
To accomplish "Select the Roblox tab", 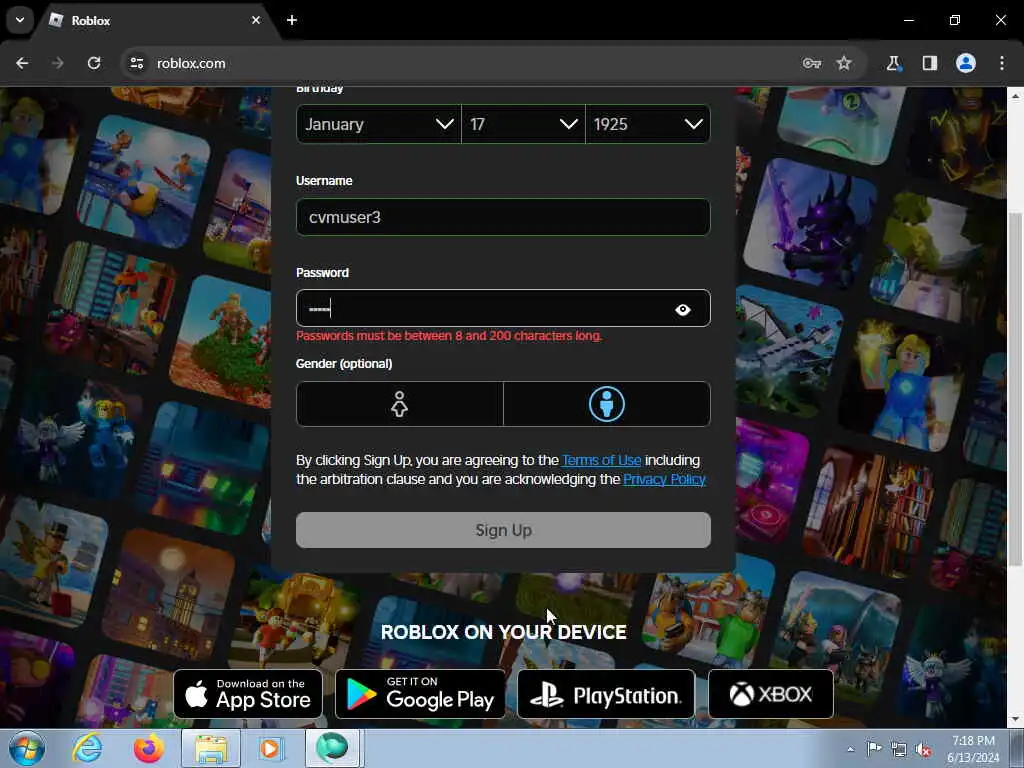I will [155, 21].
